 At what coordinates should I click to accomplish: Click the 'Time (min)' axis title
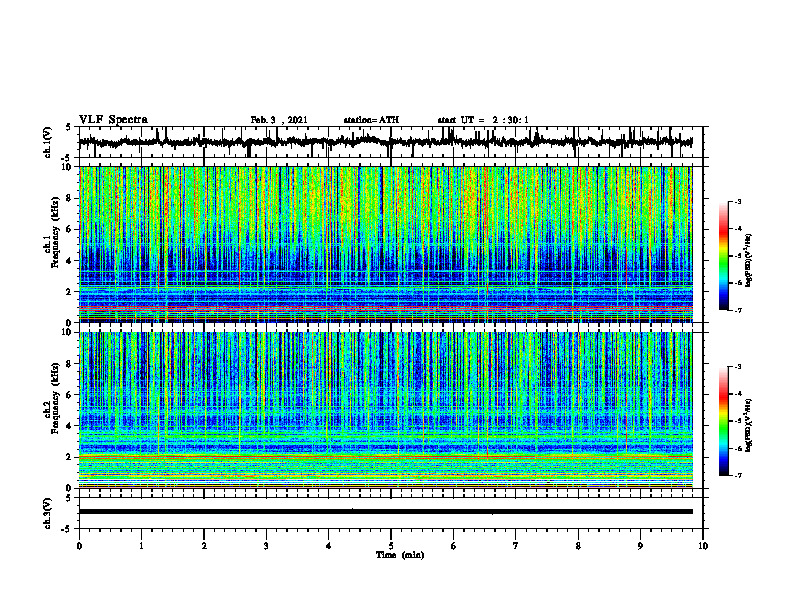coord(400,555)
